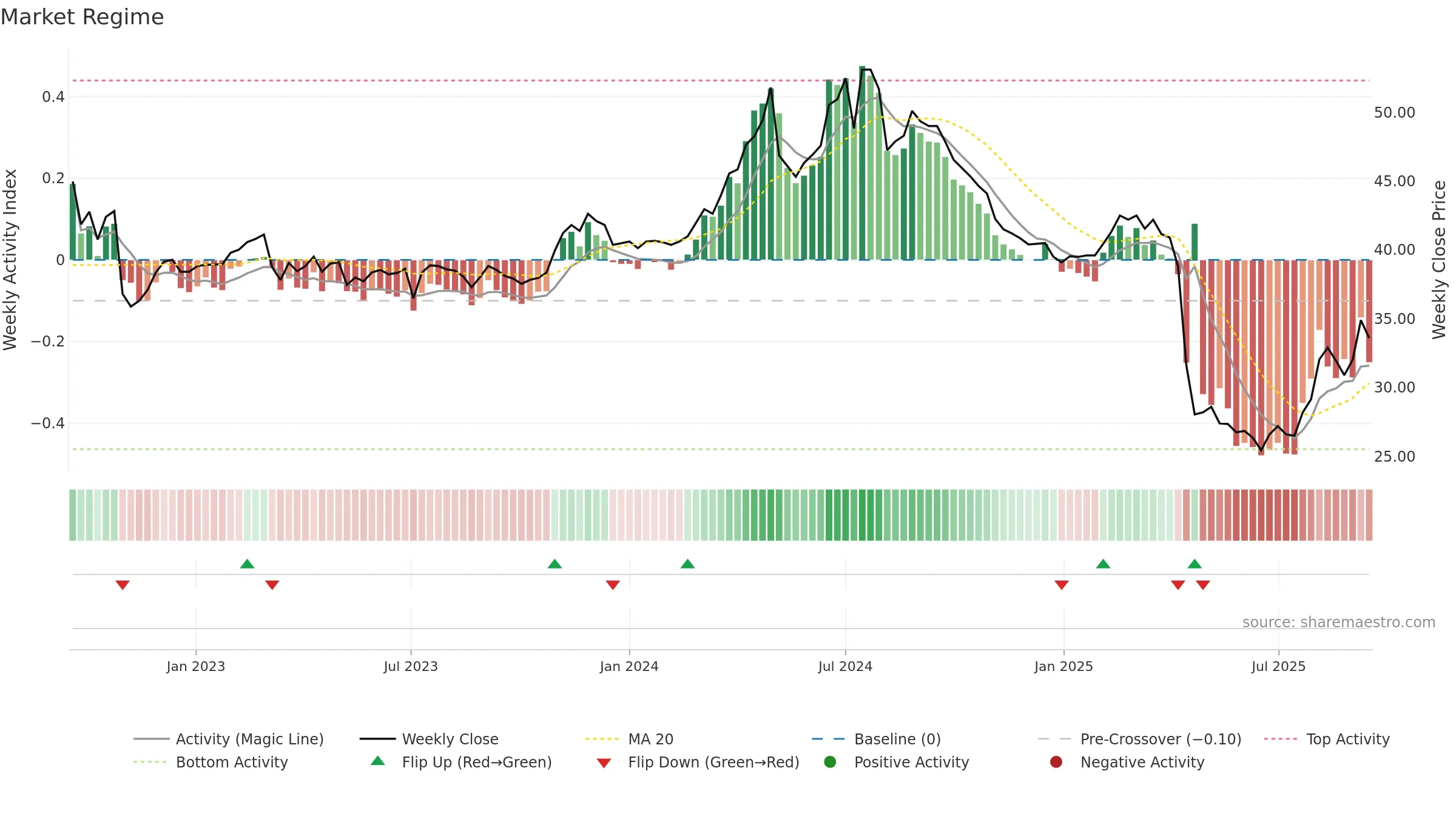Click the −0.4 activity tick label
The width and height of the screenshot is (1456, 819).
pyautogui.click(x=47, y=423)
